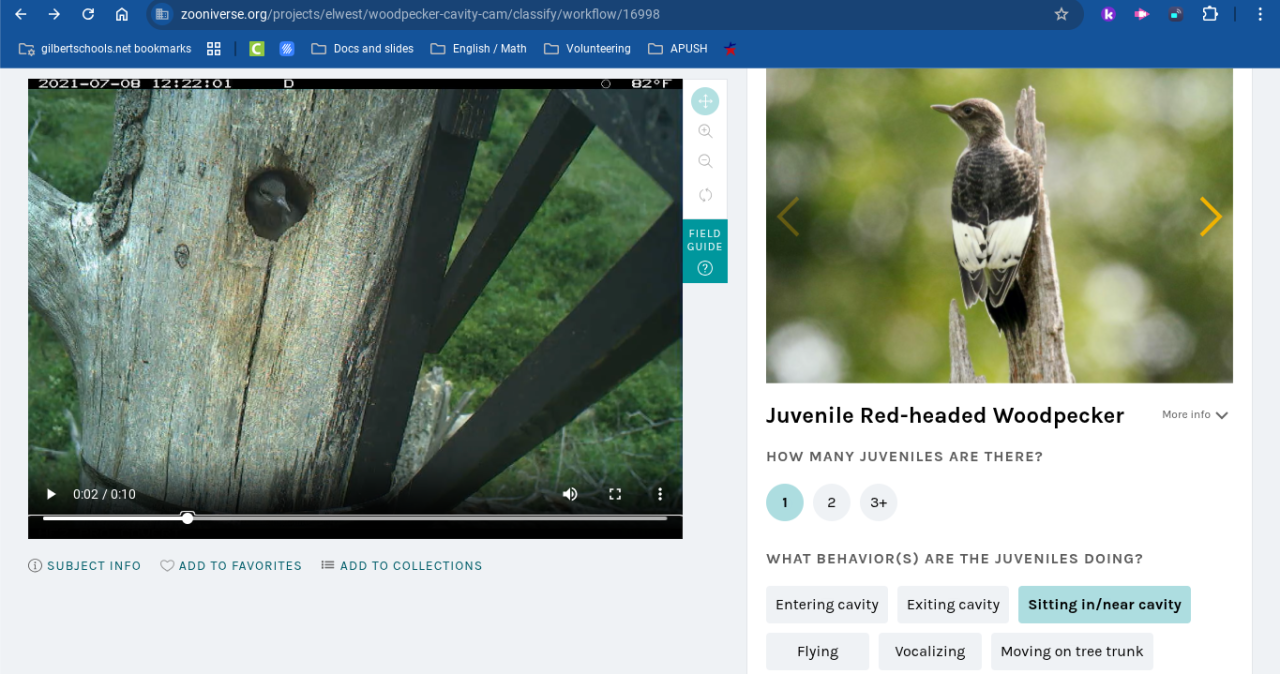Viewport: 1280px width, 674px height.
Task: Open the apps grid icon in bookmarks bar
Action: click(x=213, y=48)
